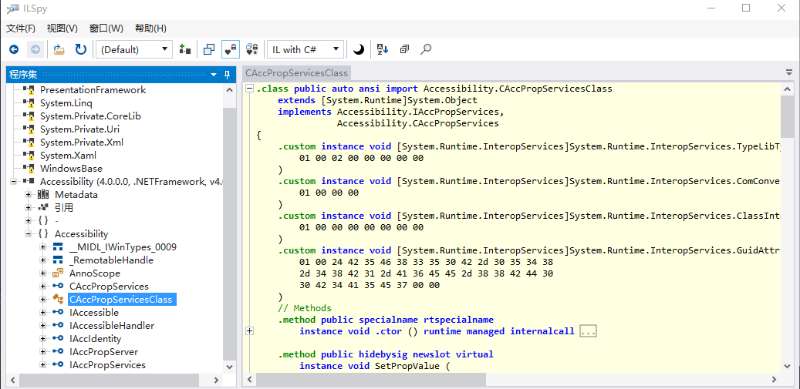
Task: Toggle the show all members filter
Action: click(x=252, y=50)
